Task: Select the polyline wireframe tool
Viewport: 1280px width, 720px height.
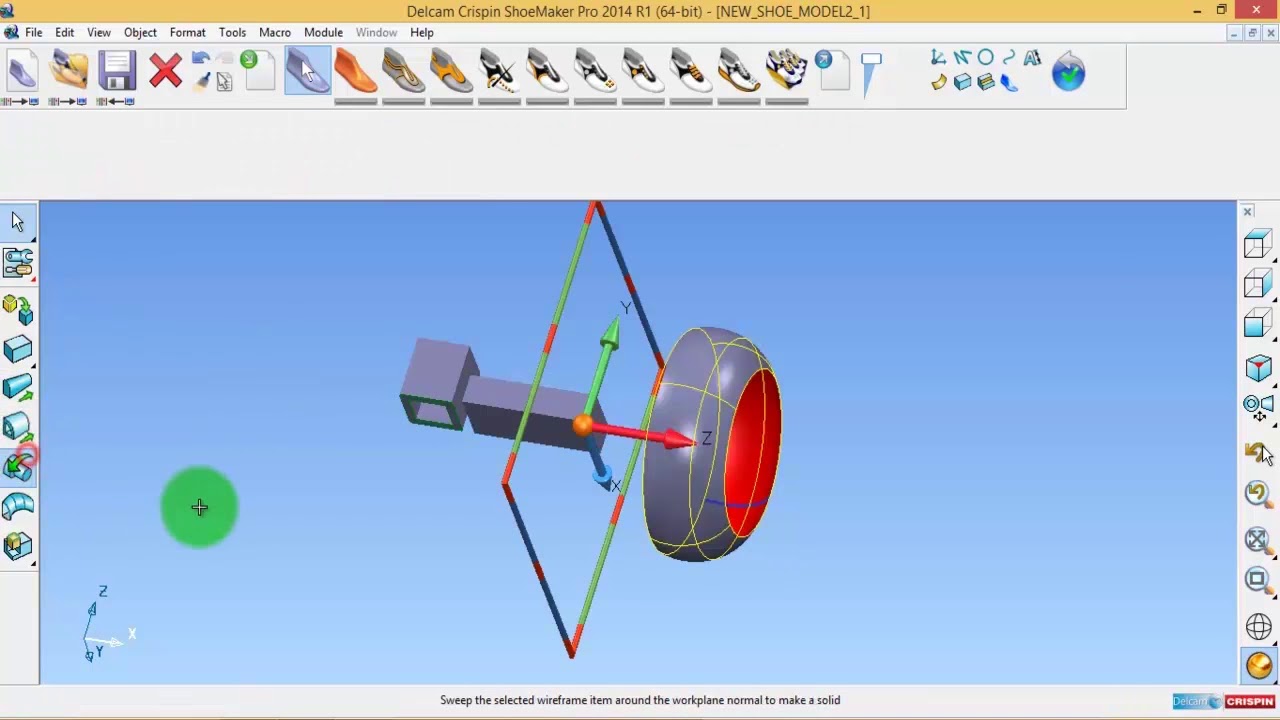Action: tap(962, 59)
